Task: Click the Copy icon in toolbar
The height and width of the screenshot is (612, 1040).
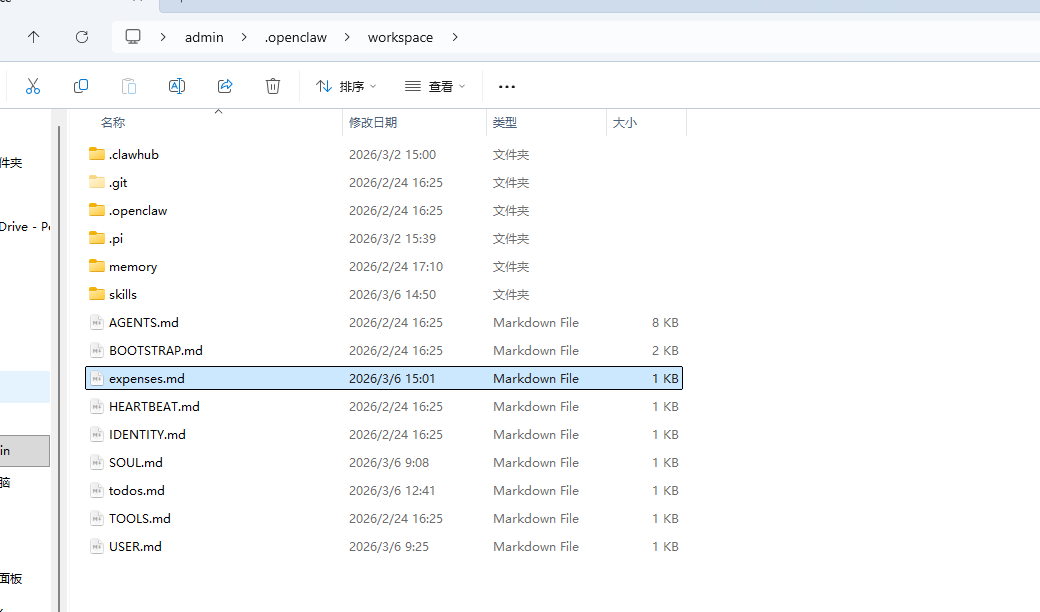Action: point(81,86)
